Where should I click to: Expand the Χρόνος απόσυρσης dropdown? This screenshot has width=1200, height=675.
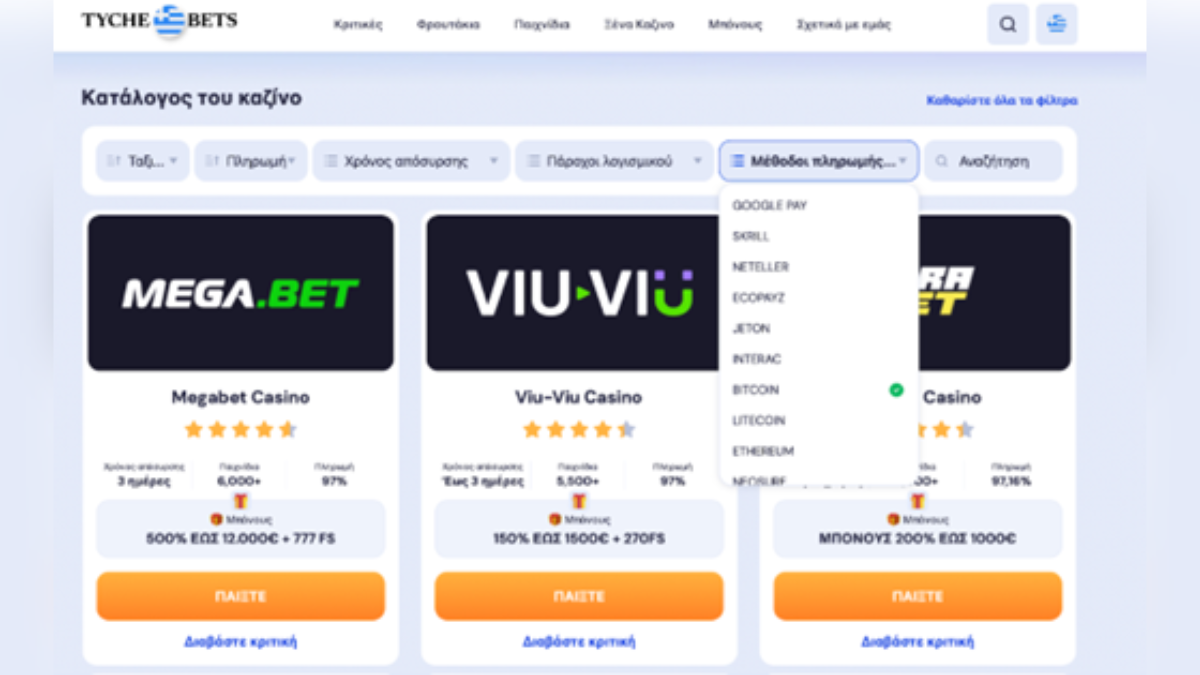[411, 161]
